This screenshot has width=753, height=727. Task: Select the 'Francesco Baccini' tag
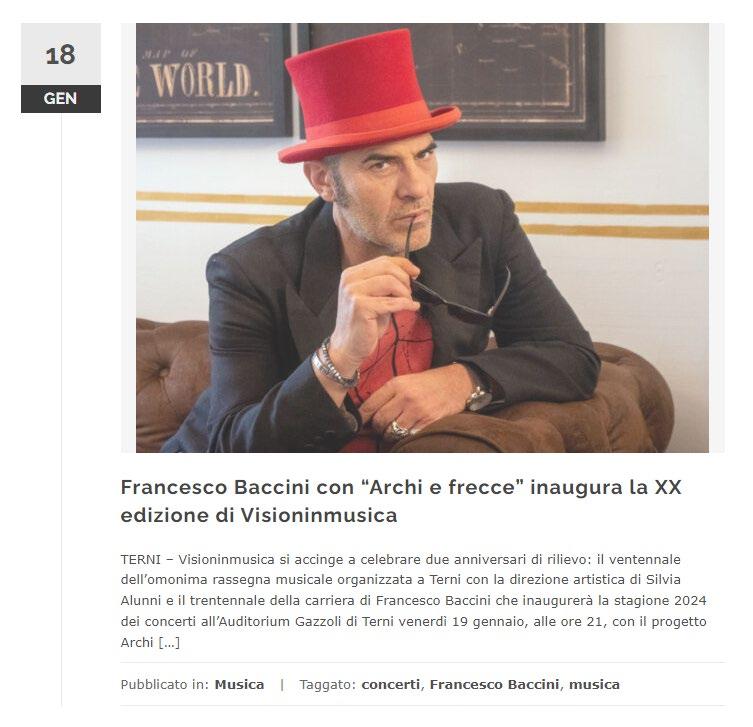click(494, 684)
